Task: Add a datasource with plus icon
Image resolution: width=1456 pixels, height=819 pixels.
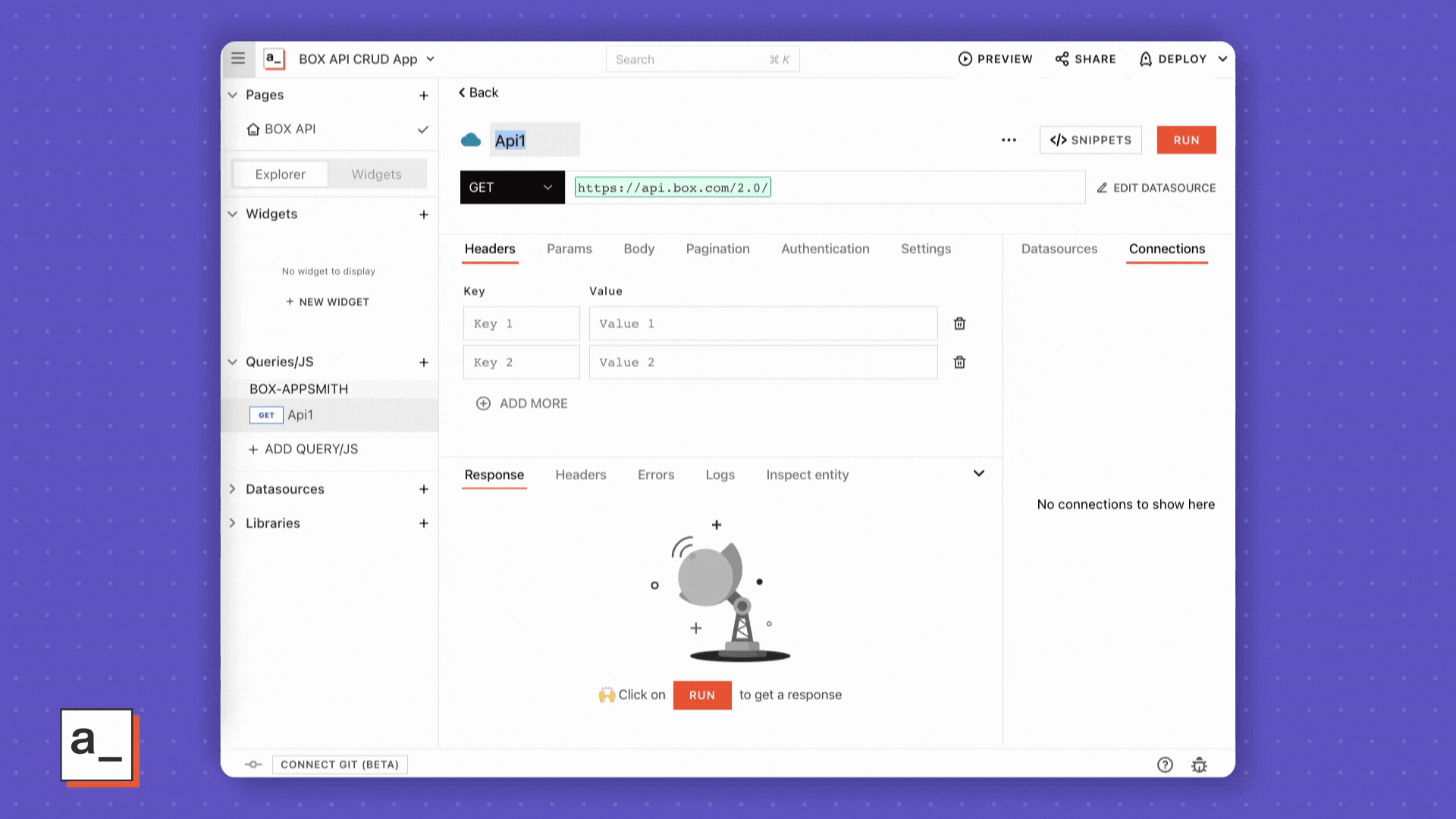Action: (424, 489)
